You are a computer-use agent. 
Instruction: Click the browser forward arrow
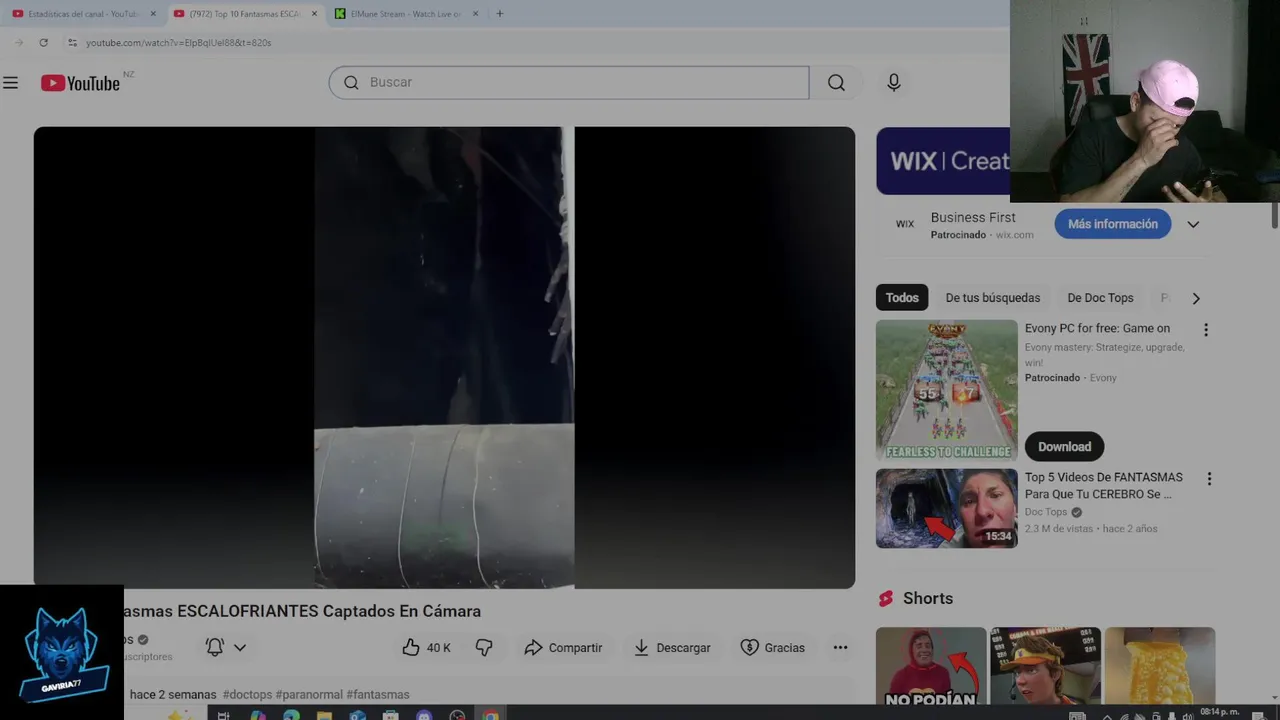coord(19,43)
